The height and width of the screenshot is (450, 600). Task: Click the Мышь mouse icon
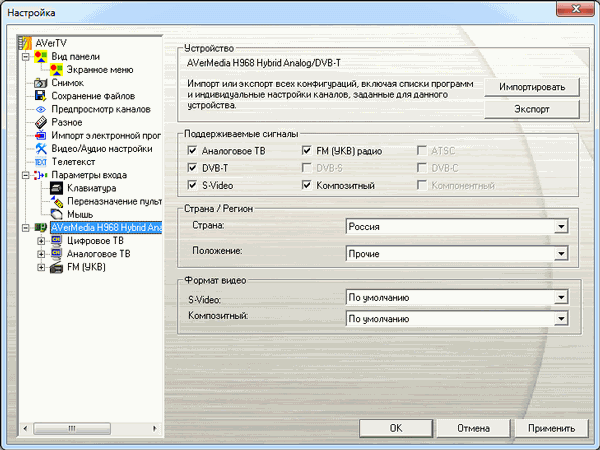pyautogui.click(x=57, y=214)
